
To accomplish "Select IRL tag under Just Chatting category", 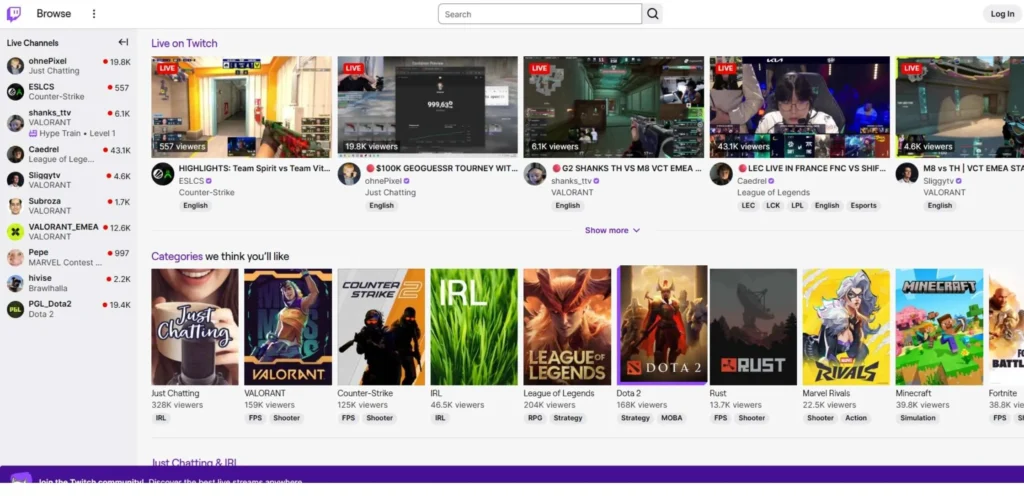I will pyautogui.click(x=161, y=418).
